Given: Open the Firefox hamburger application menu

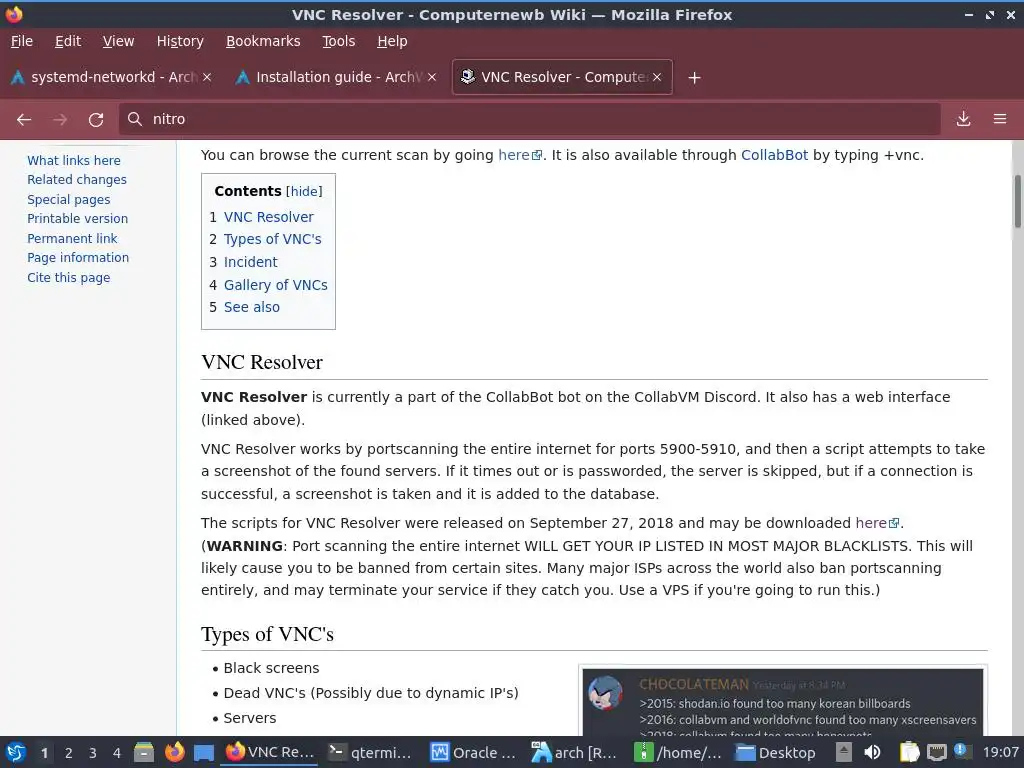Looking at the screenshot, I should click(x=1000, y=119).
